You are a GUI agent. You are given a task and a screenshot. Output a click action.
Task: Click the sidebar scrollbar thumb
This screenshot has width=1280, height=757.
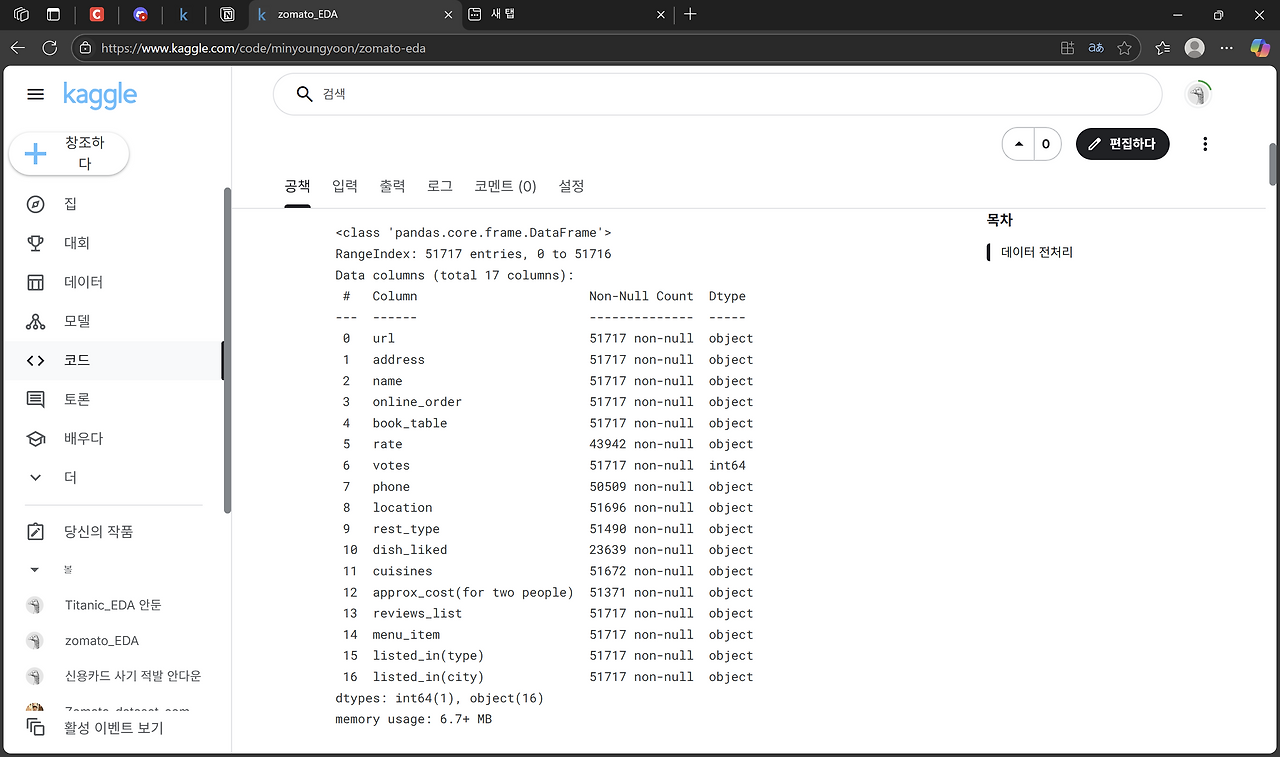point(227,350)
